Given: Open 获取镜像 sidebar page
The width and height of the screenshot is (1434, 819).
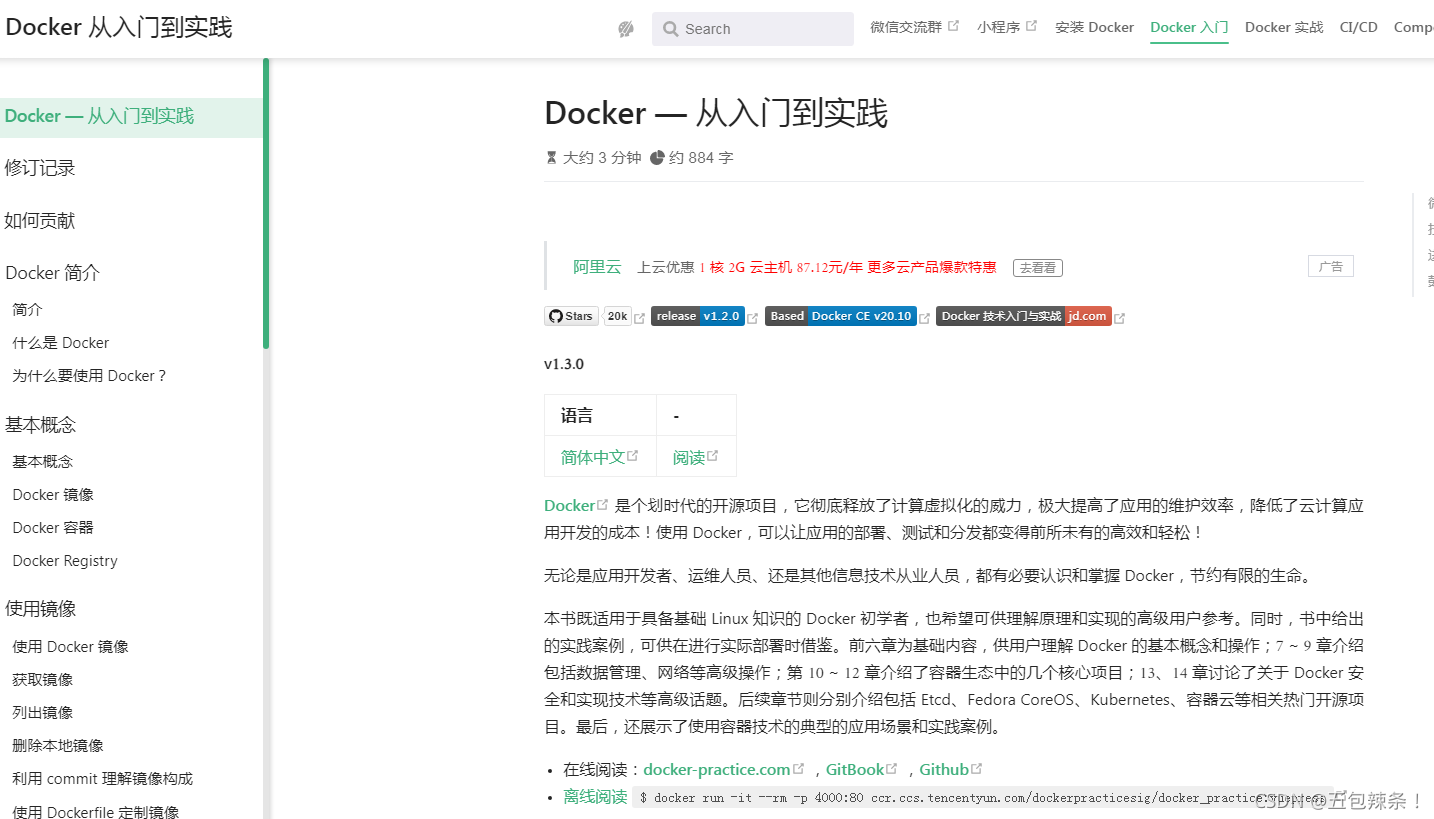Looking at the screenshot, I should [43, 680].
